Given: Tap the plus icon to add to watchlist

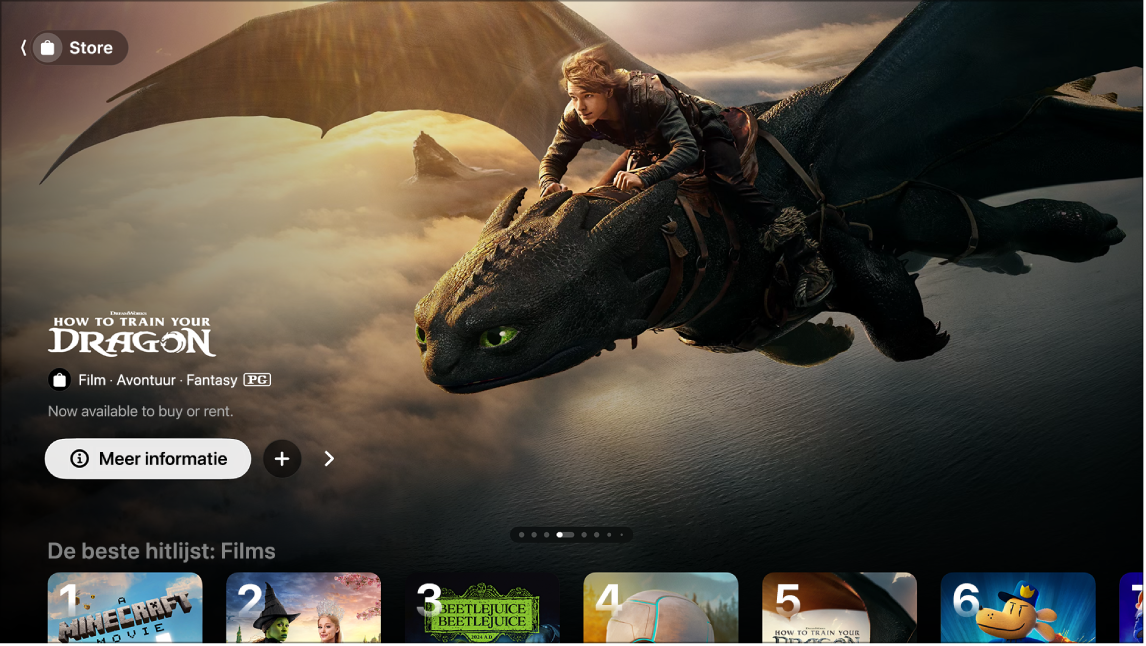Looking at the screenshot, I should 282,459.
